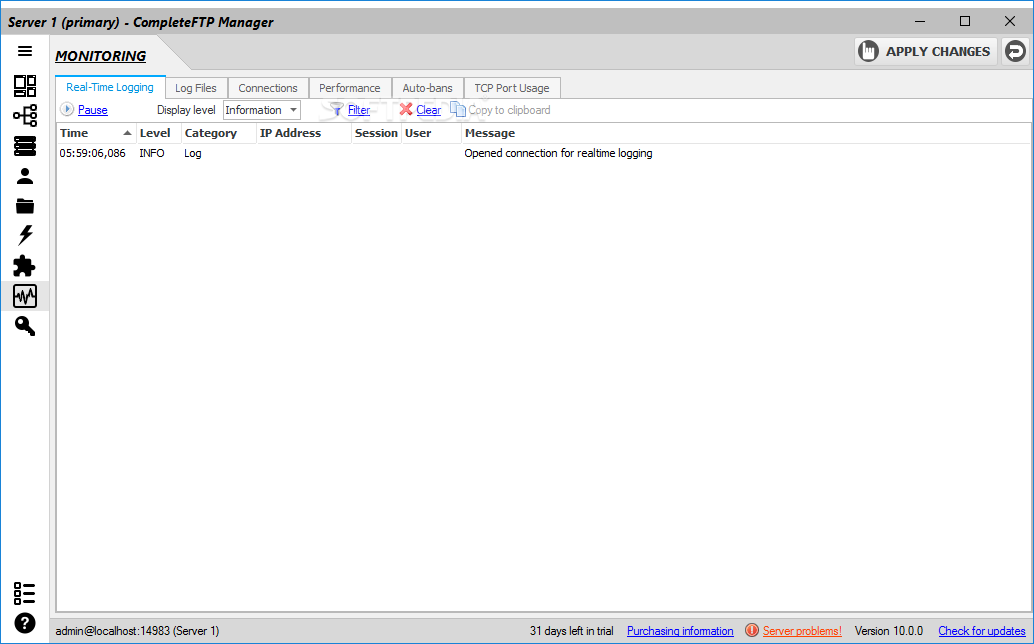Open the users sidebar icon

(25, 176)
